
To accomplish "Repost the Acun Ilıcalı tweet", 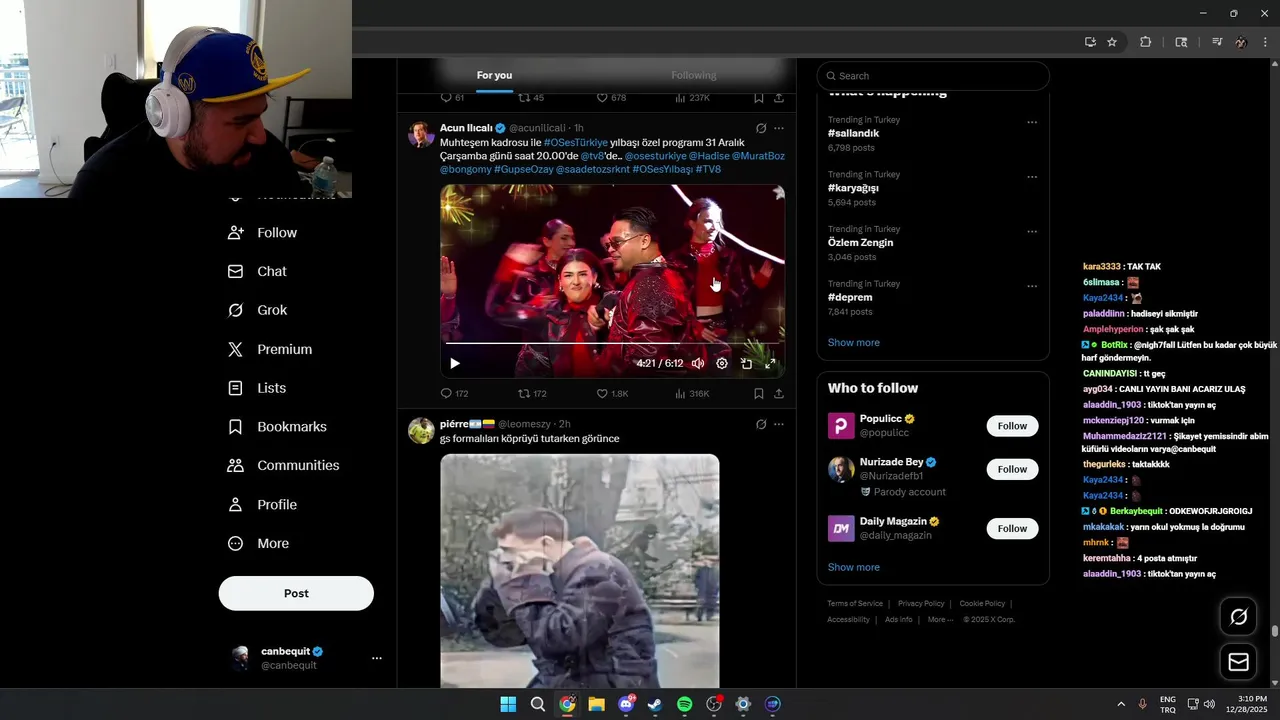I will tap(532, 394).
